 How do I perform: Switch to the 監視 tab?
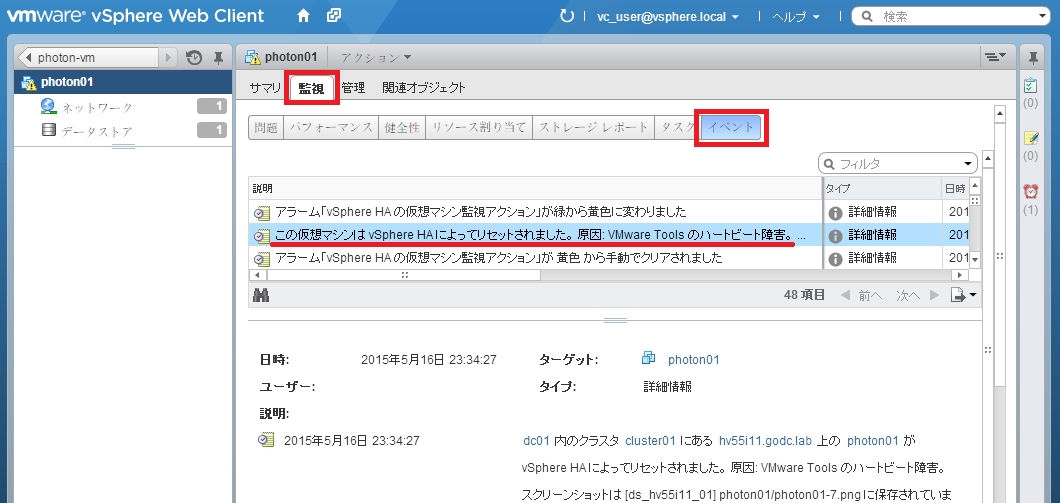tap(312, 88)
